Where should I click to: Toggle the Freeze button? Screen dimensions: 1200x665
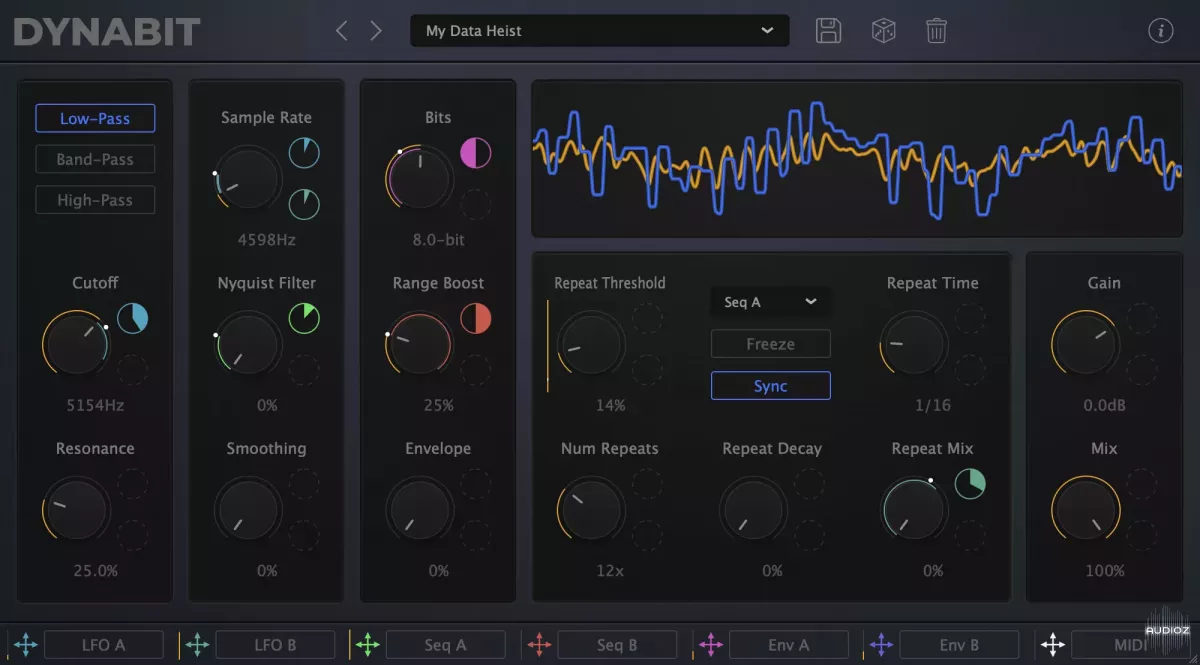point(770,344)
